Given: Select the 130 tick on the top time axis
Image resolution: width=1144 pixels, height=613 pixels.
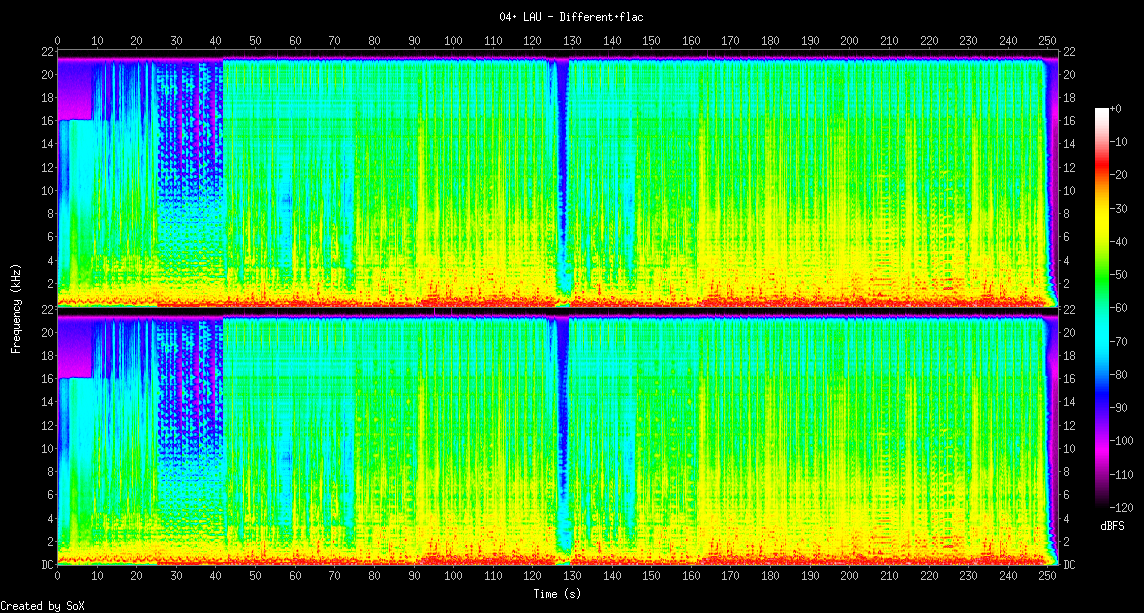Looking at the screenshot, I should coord(572,41).
